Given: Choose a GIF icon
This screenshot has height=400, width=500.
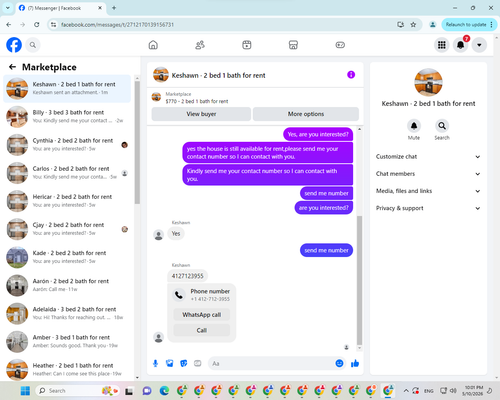Looking at the screenshot, I should pos(198,363).
